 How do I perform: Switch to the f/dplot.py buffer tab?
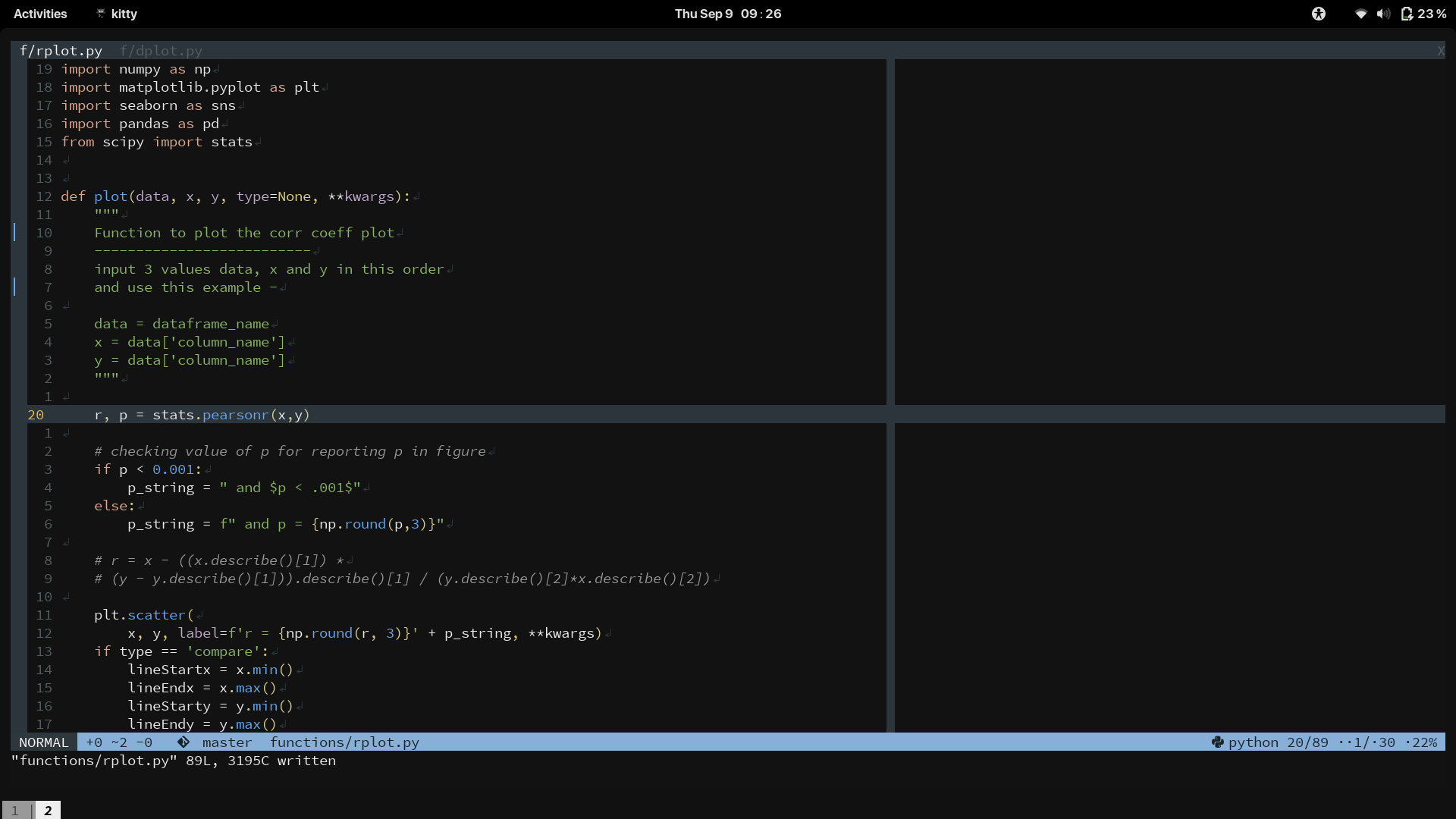[161, 51]
